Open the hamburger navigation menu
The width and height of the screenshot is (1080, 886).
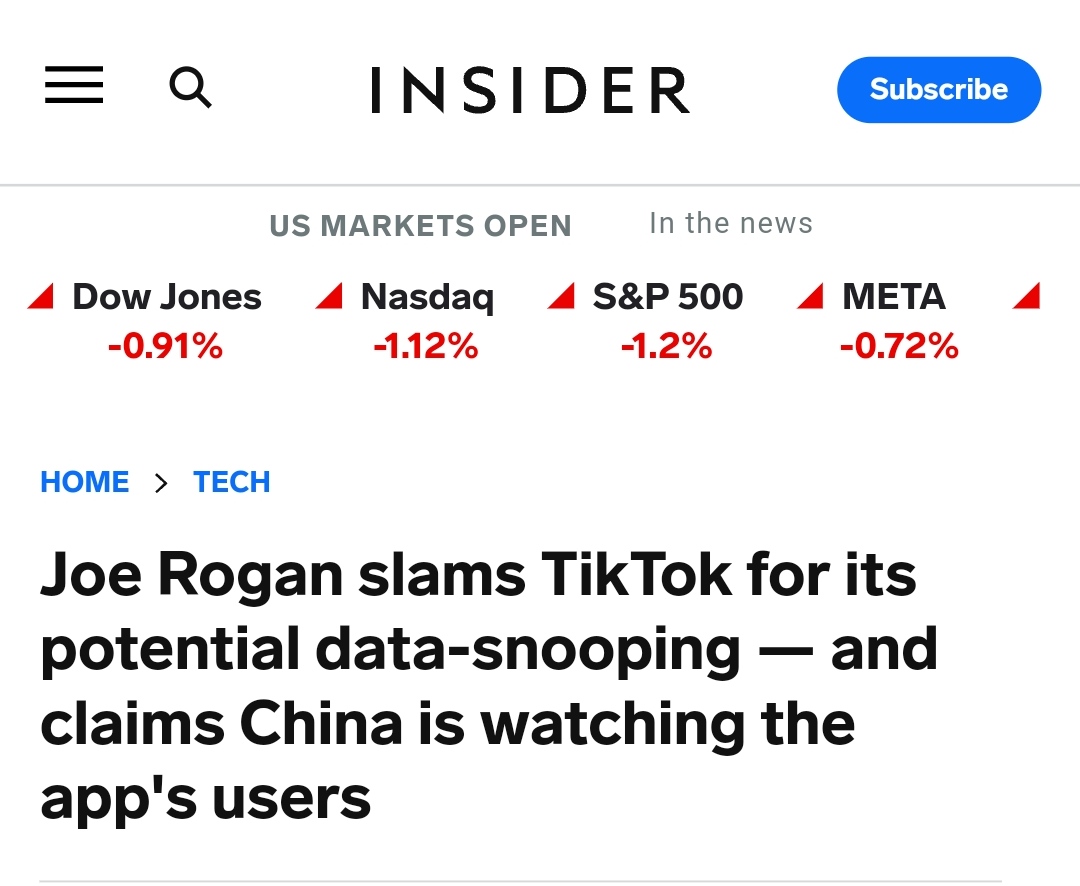pos(74,85)
